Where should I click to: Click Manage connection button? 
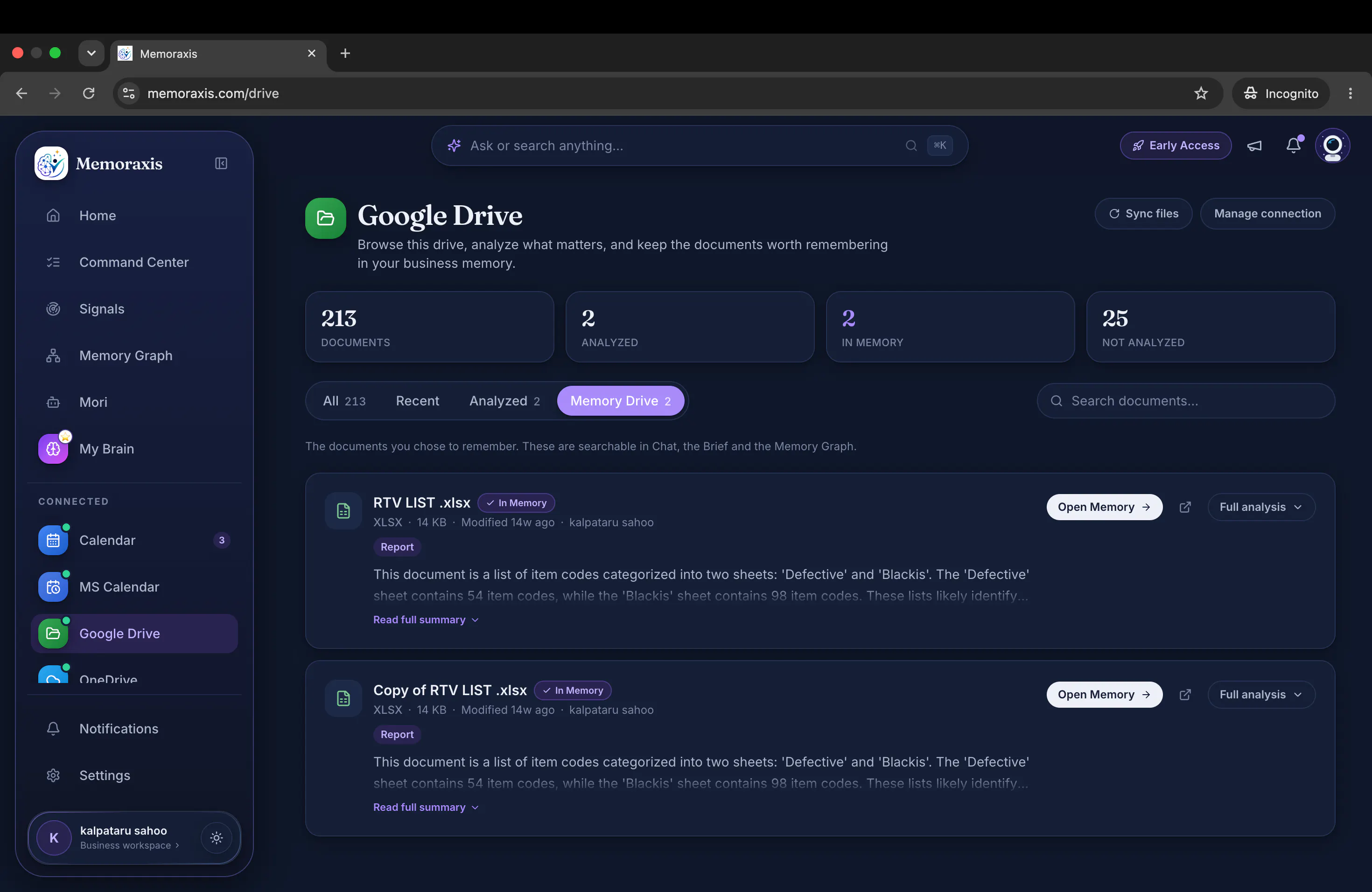tap(1267, 214)
